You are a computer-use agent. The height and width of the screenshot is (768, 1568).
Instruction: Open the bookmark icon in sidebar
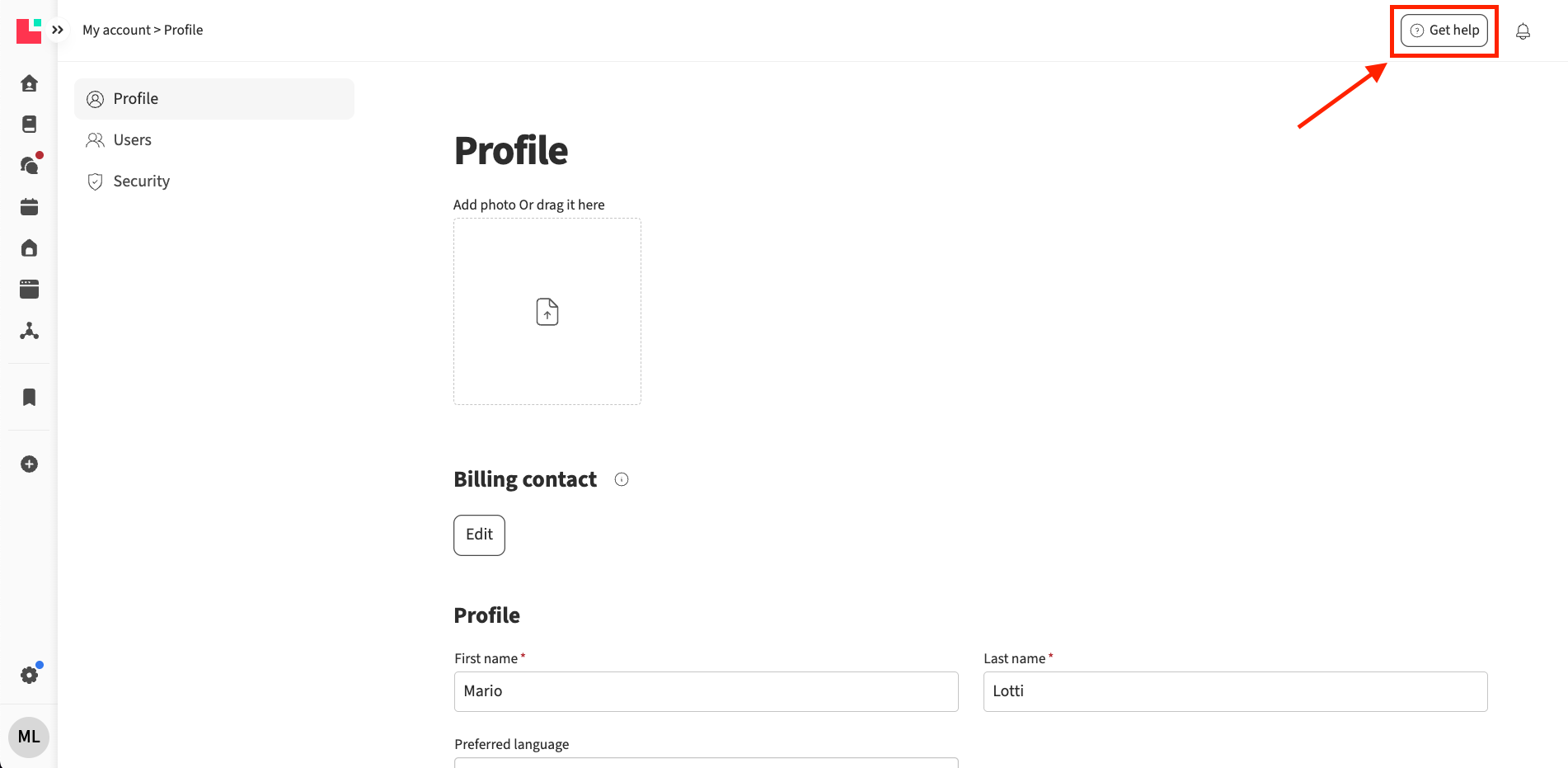(29, 398)
